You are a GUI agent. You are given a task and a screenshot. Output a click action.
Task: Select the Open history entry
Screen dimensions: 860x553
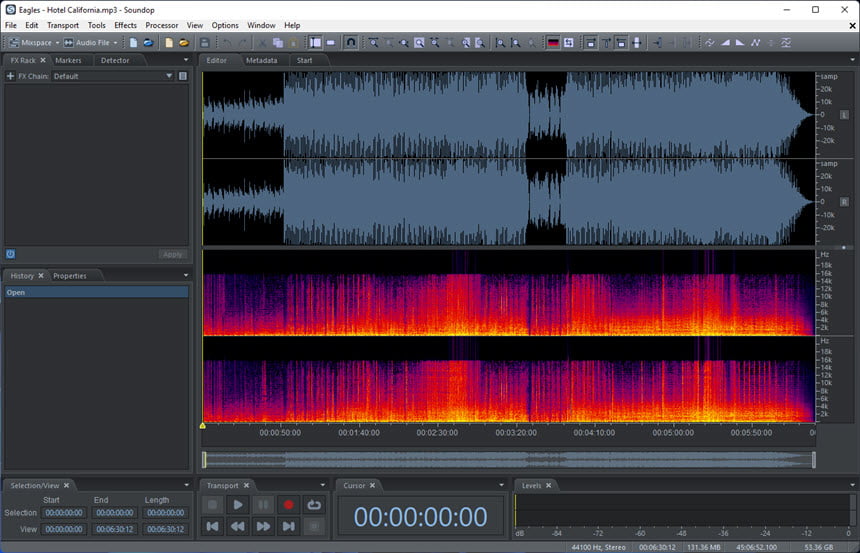[x=97, y=292]
